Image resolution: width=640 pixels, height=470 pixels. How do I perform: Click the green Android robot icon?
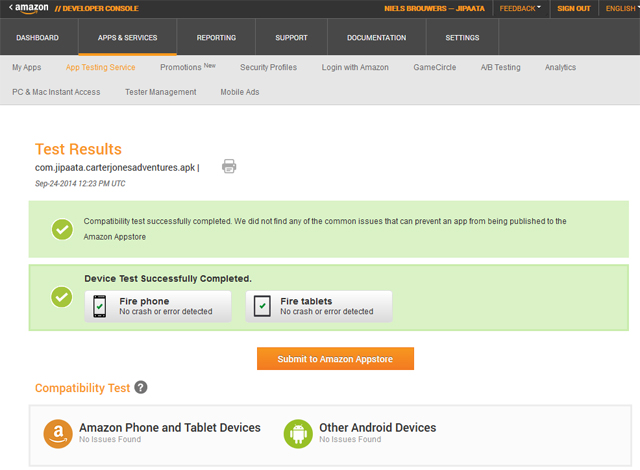pyautogui.click(x=298, y=434)
